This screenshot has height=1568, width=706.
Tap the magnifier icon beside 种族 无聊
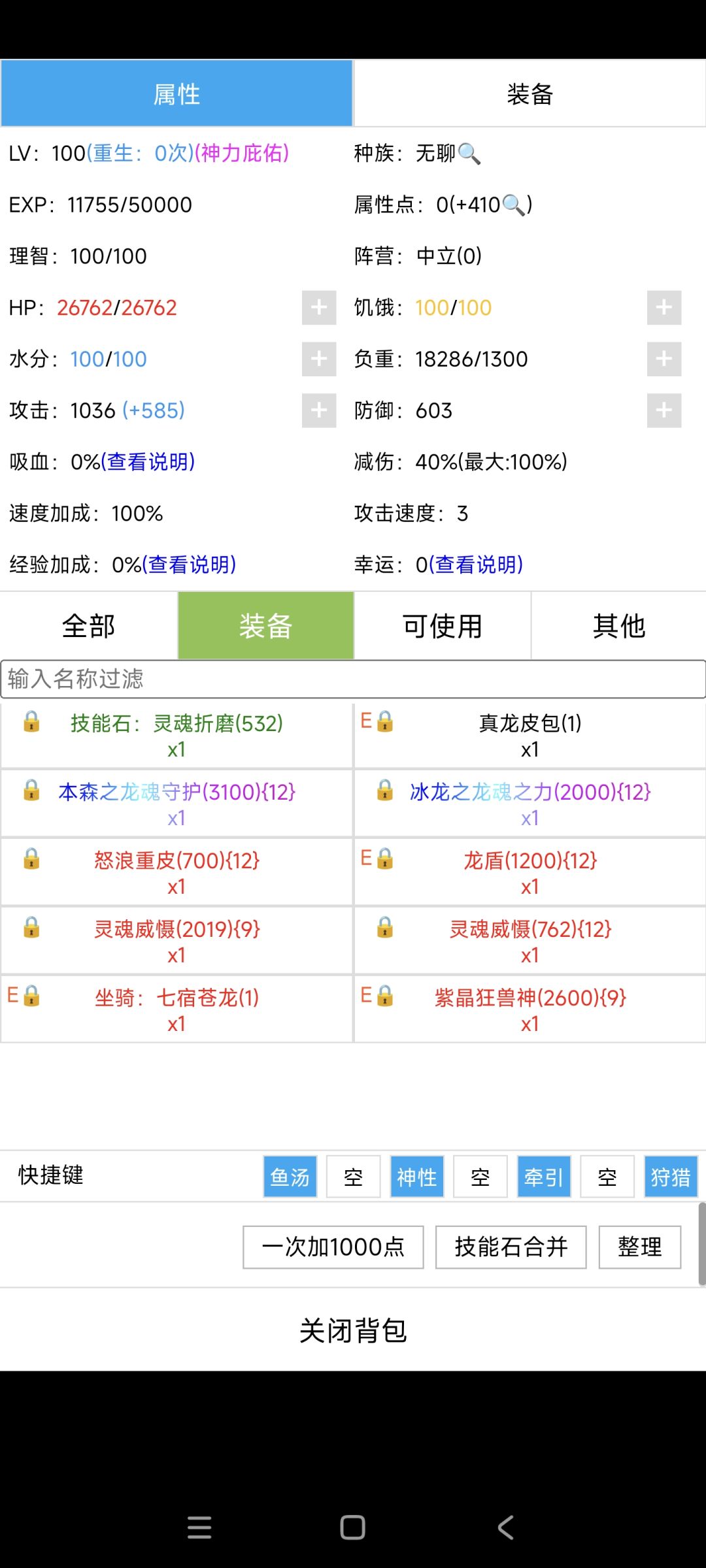[x=469, y=154]
